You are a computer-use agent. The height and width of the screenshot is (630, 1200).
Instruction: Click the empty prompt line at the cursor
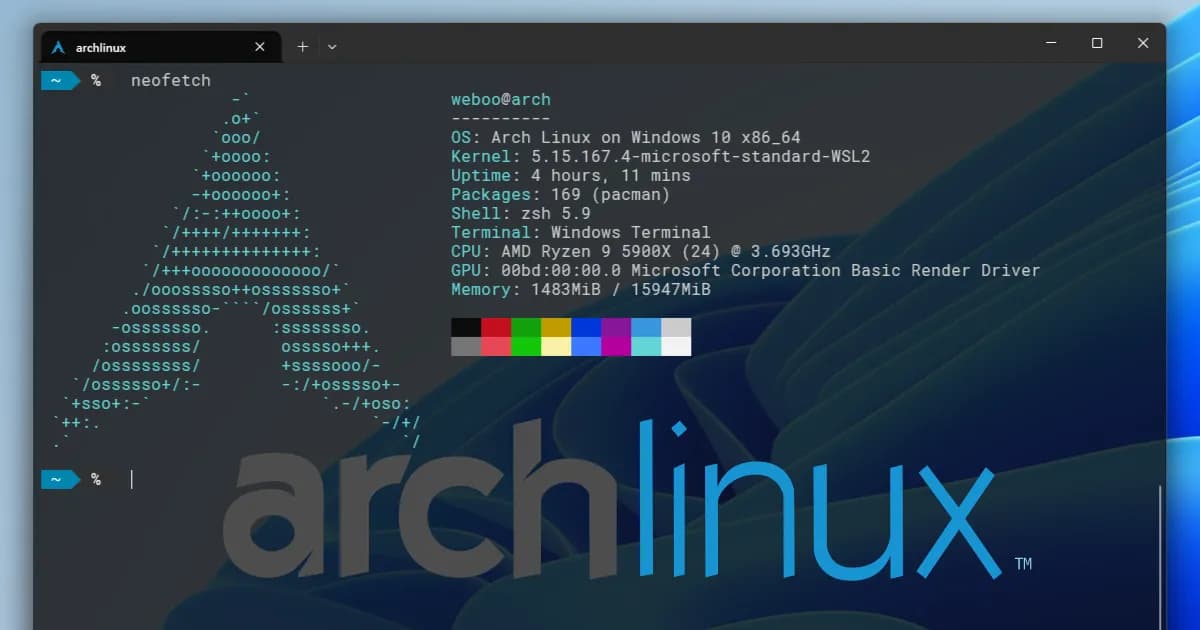point(132,480)
